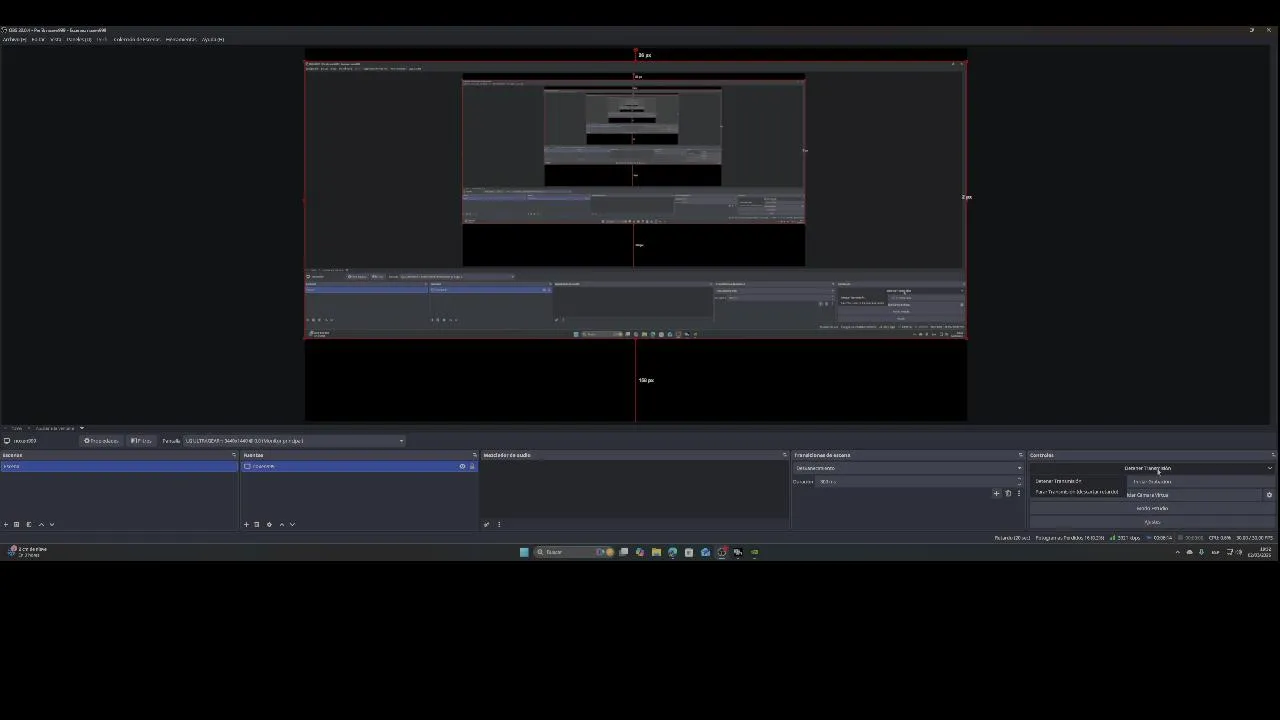Viewport: 1280px width, 720px height.
Task: Toggle visibility eye of the selected source
Action: point(462,466)
